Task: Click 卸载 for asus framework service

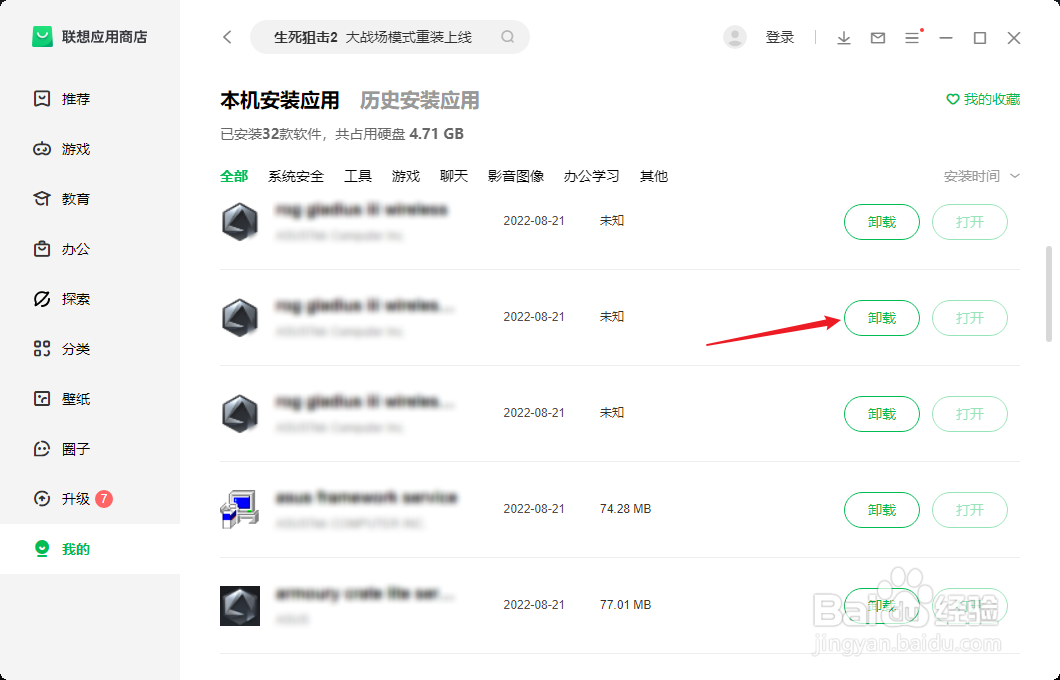Action: tap(882, 510)
